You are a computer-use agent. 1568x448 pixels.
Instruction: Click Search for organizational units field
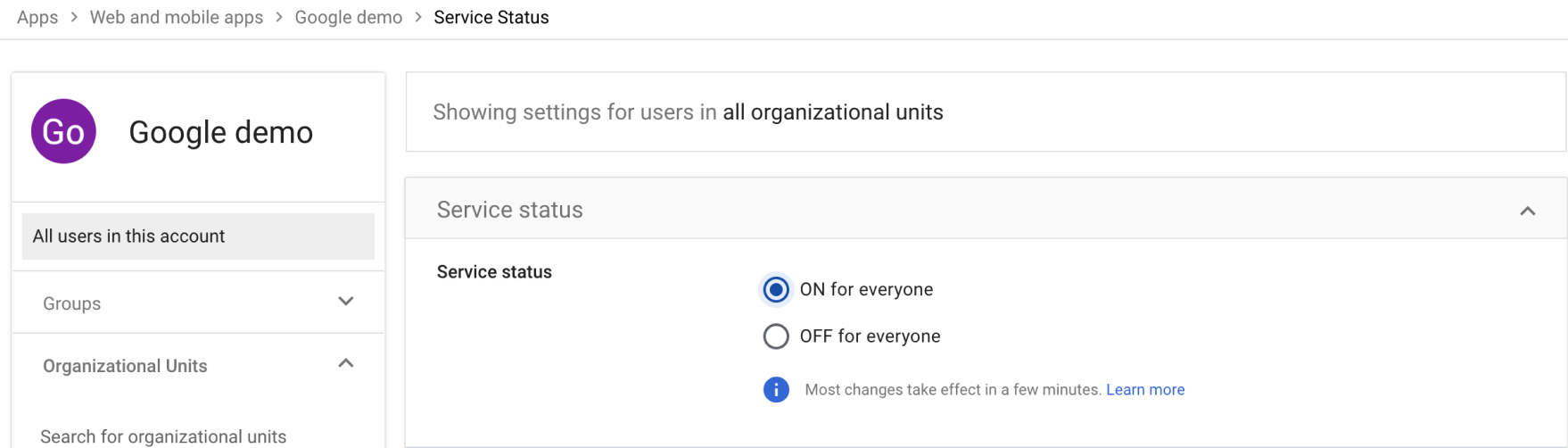coord(163,436)
